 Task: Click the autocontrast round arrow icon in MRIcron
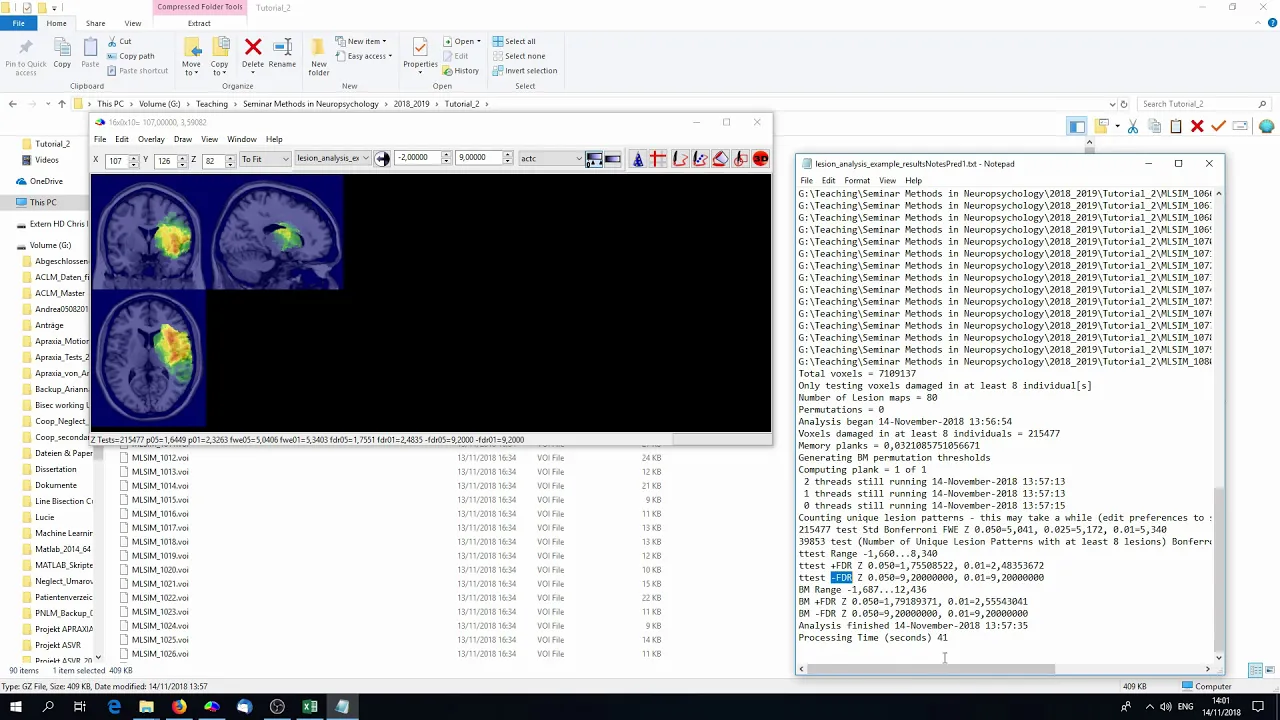pos(382,159)
